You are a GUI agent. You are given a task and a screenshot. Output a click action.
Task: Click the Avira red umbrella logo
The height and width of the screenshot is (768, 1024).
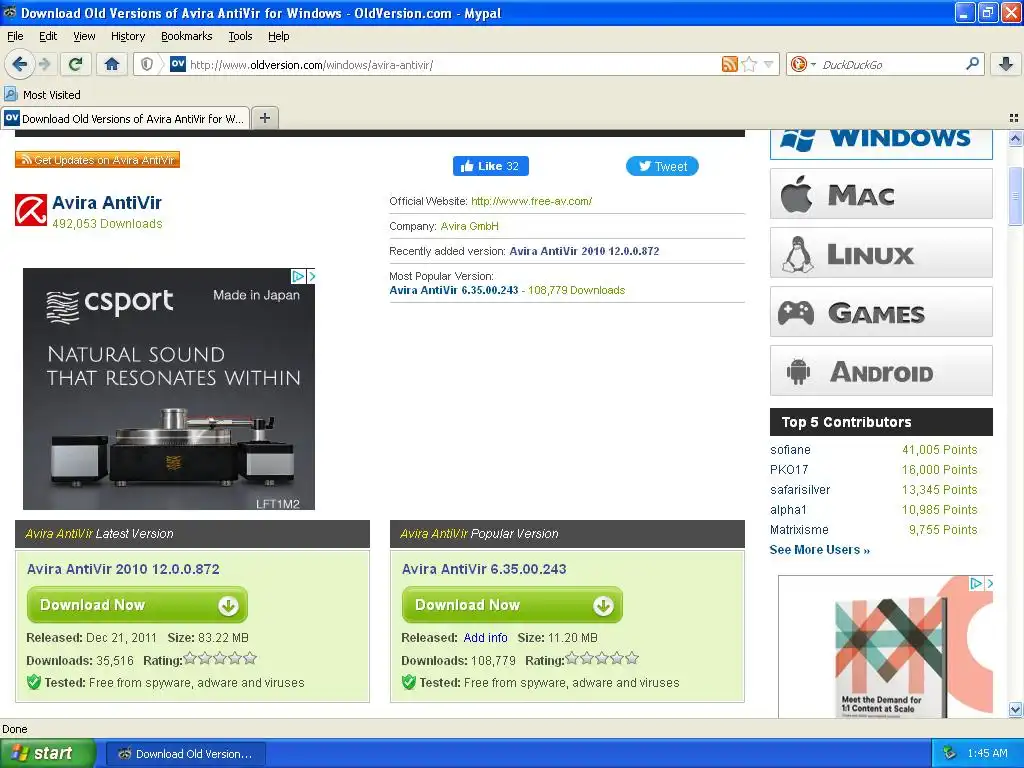[x=31, y=210]
